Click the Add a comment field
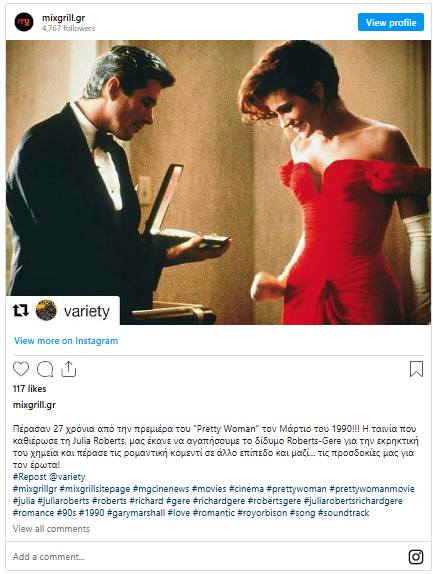The height and width of the screenshot is (574, 433). [x=205, y=556]
